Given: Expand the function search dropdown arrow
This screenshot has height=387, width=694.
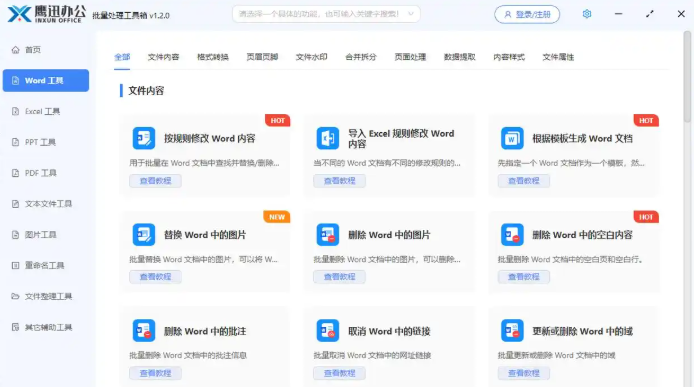Looking at the screenshot, I should 411,14.
